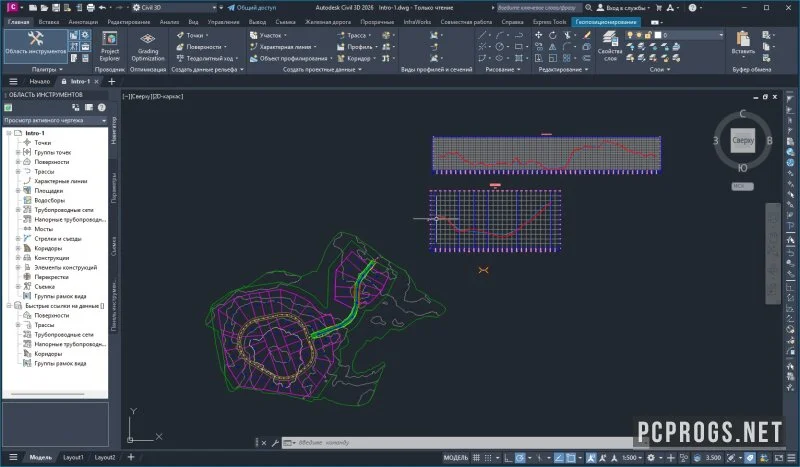Open the help question mark icon in Toolspace
This screenshot has height=467, width=800.
pyautogui.click(x=102, y=107)
